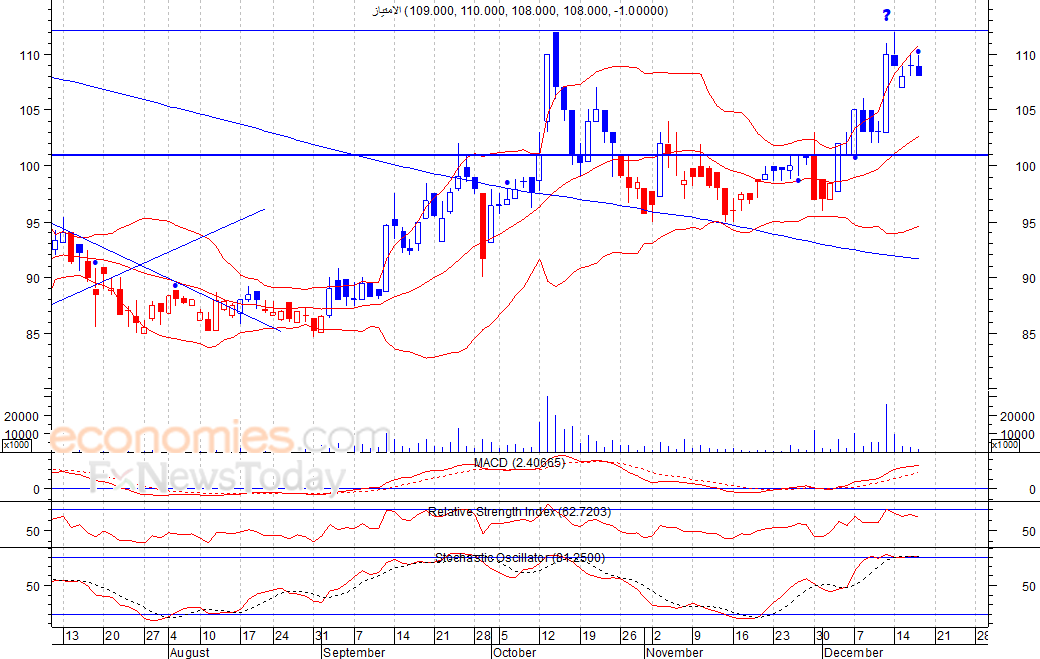Click the date label 5 above October
This screenshot has height=659, width=1040.
(504, 636)
